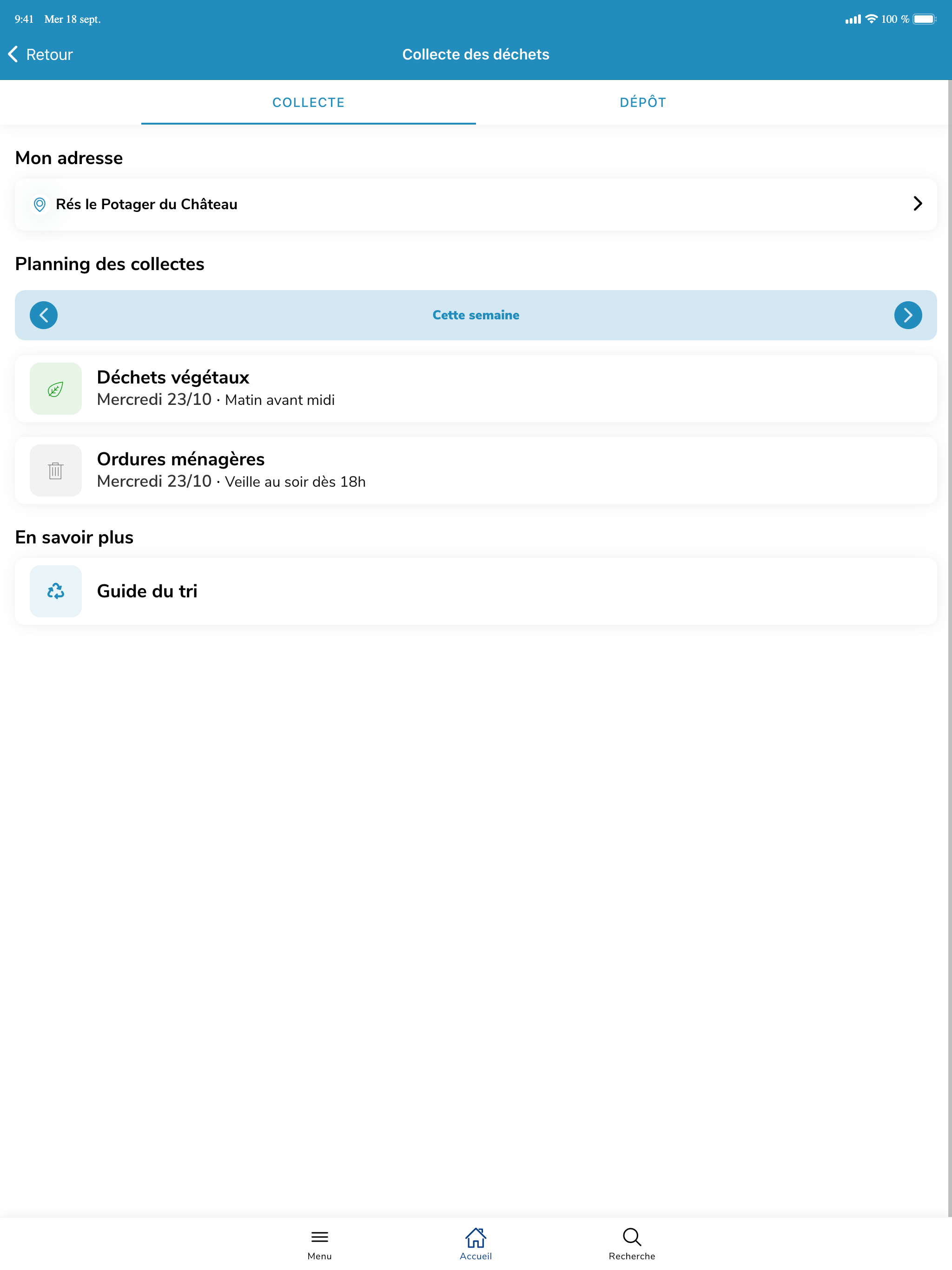
Task: Open the Déchets végétaux collection card
Action: 476,389
